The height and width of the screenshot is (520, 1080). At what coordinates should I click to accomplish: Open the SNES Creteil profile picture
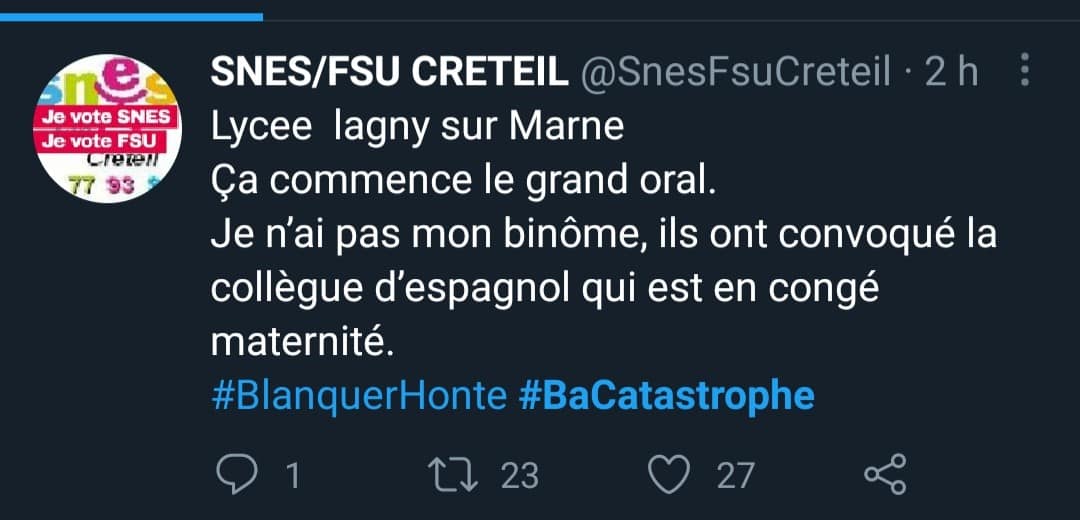pos(108,128)
